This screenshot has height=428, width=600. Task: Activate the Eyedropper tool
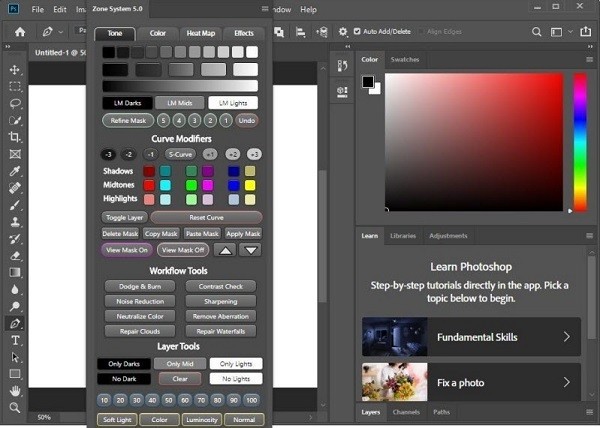pyautogui.click(x=15, y=171)
